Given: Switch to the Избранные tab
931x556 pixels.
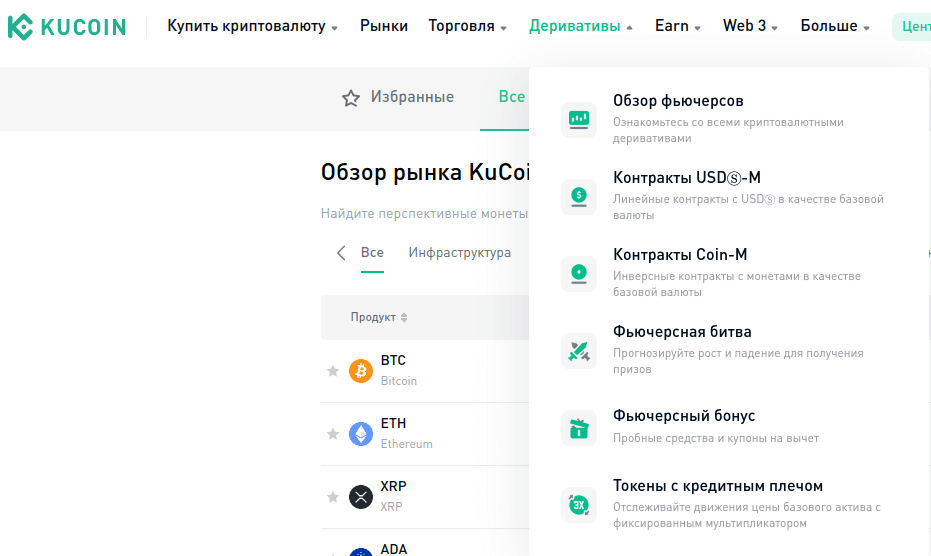Looking at the screenshot, I should pos(398,97).
